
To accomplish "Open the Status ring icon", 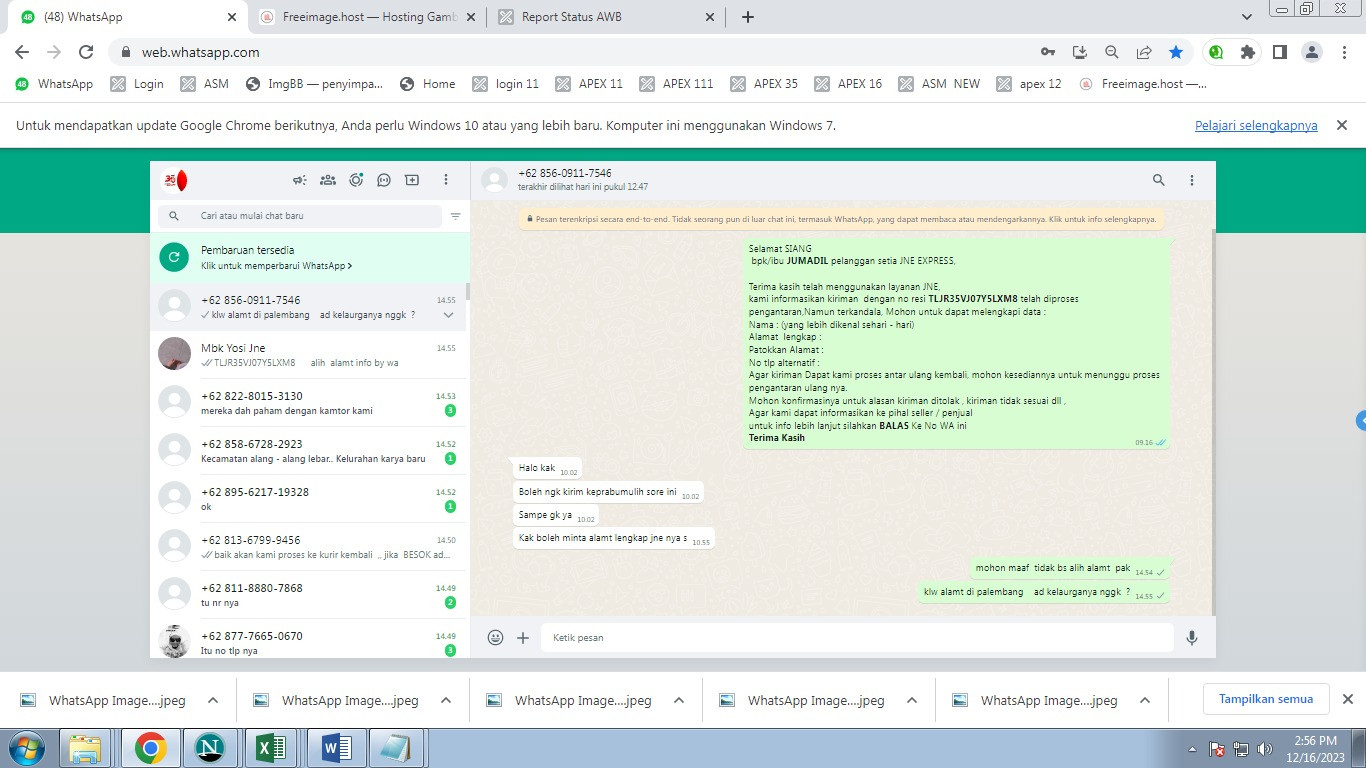I will [356, 180].
